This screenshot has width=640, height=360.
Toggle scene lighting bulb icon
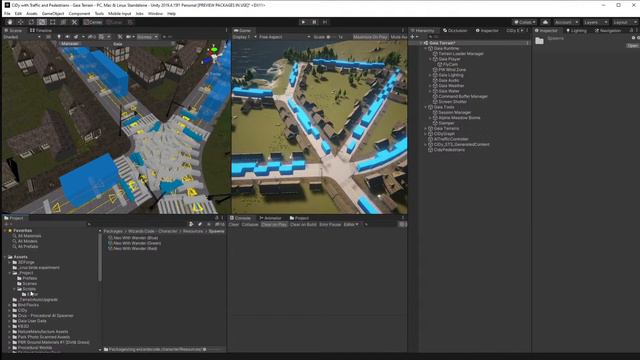tap(59, 37)
